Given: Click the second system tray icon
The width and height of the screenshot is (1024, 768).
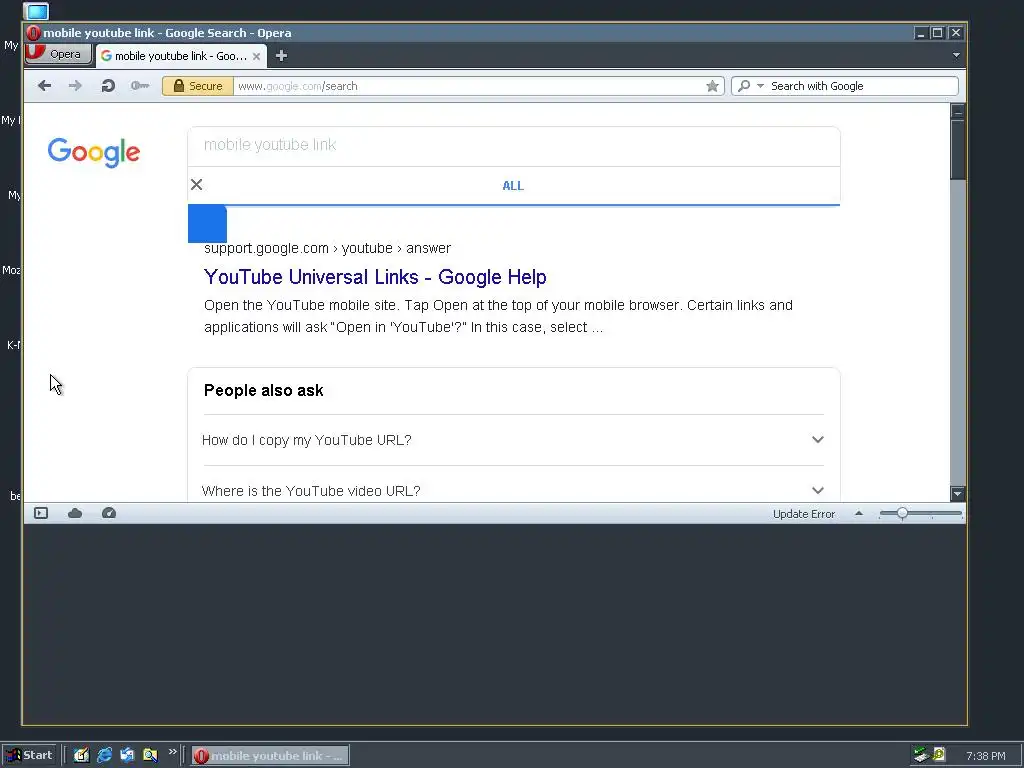Looking at the screenshot, I should pyautogui.click(x=939, y=755).
